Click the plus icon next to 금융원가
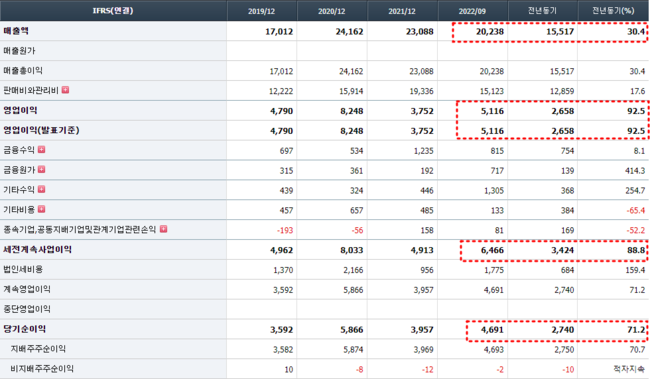The height and width of the screenshot is (379, 650). point(41,170)
